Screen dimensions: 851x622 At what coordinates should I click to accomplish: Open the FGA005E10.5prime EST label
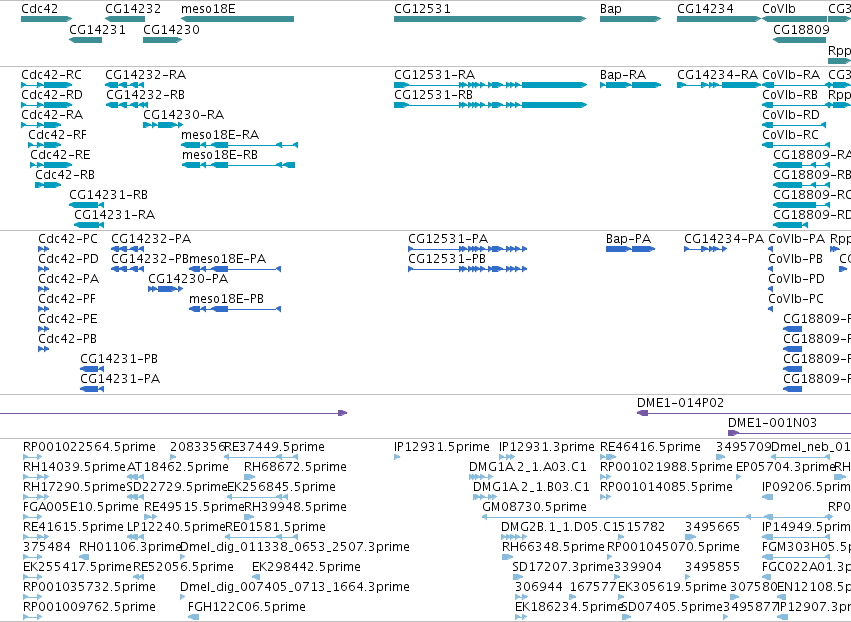[80, 507]
